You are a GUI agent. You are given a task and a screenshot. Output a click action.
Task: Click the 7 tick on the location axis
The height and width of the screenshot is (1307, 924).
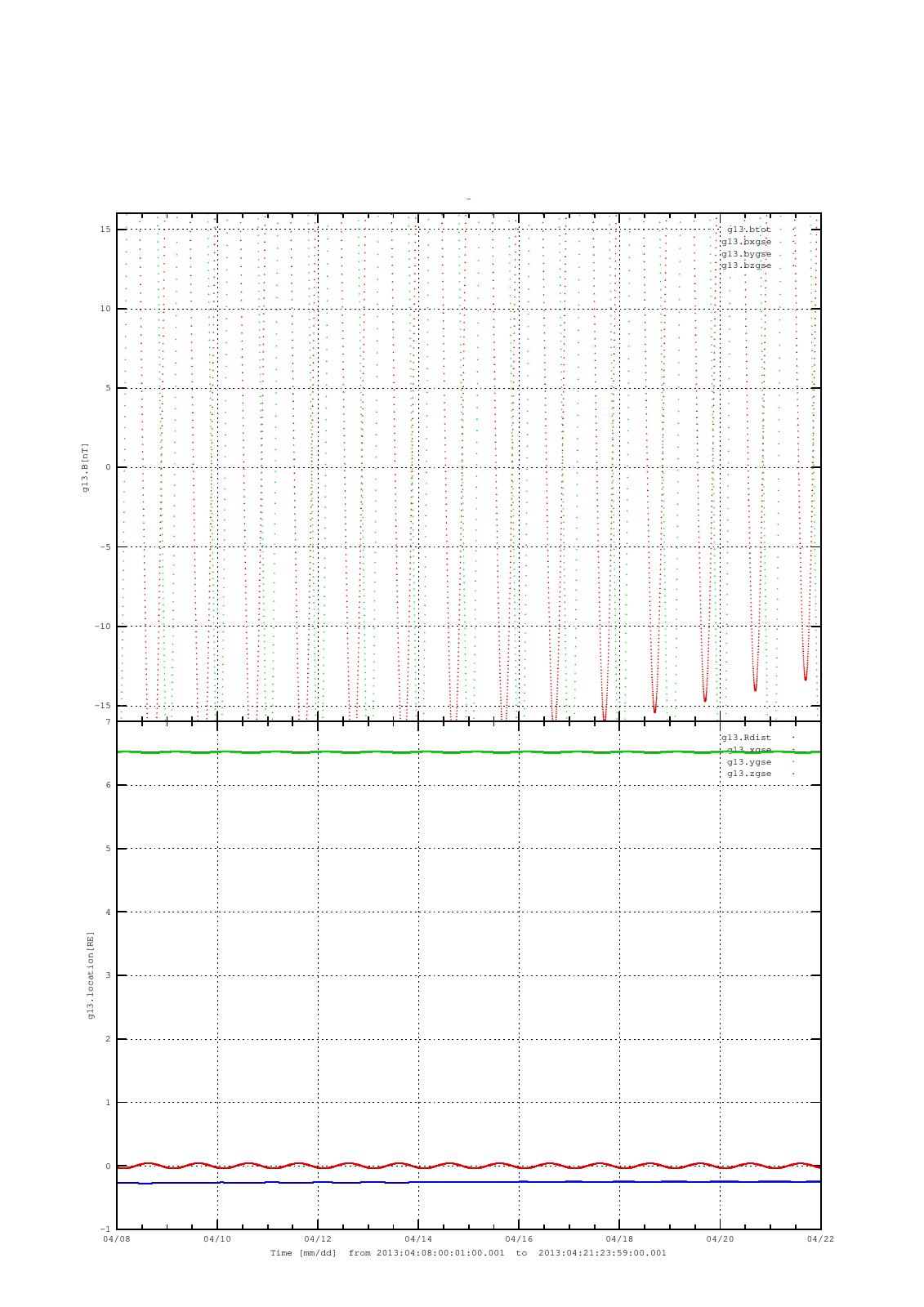(x=108, y=722)
